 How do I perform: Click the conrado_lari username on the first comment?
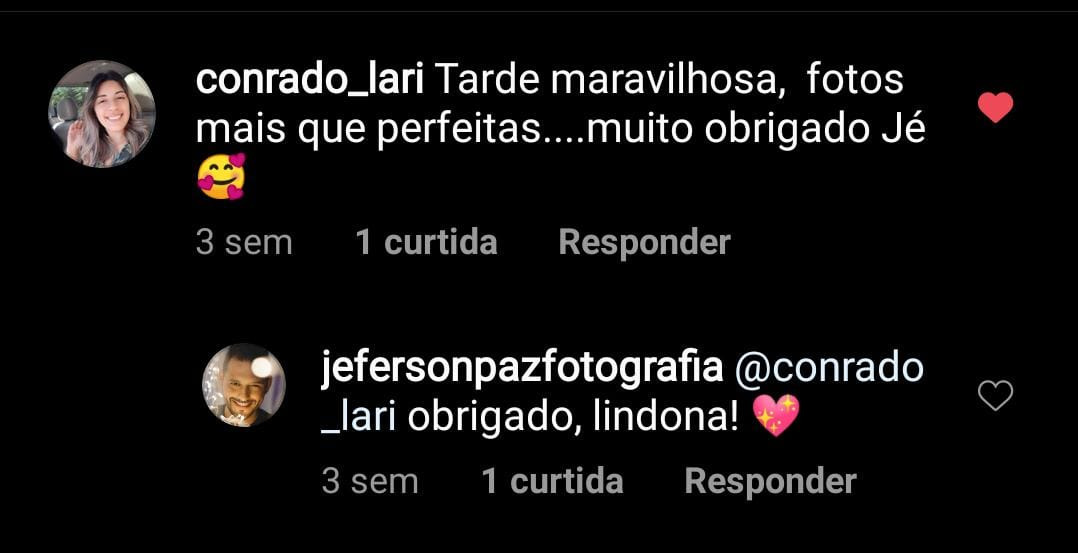pyautogui.click(x=309, y=82)
